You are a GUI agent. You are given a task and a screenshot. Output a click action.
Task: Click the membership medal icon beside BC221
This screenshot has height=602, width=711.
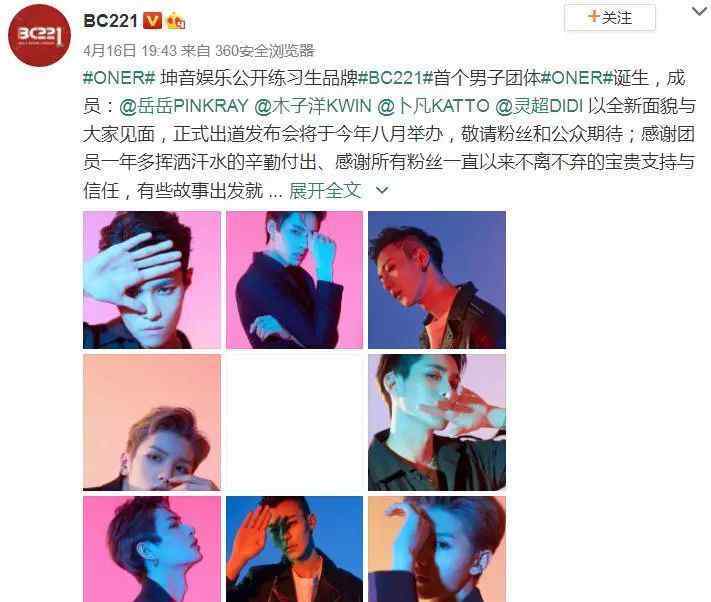coord(176,21)
